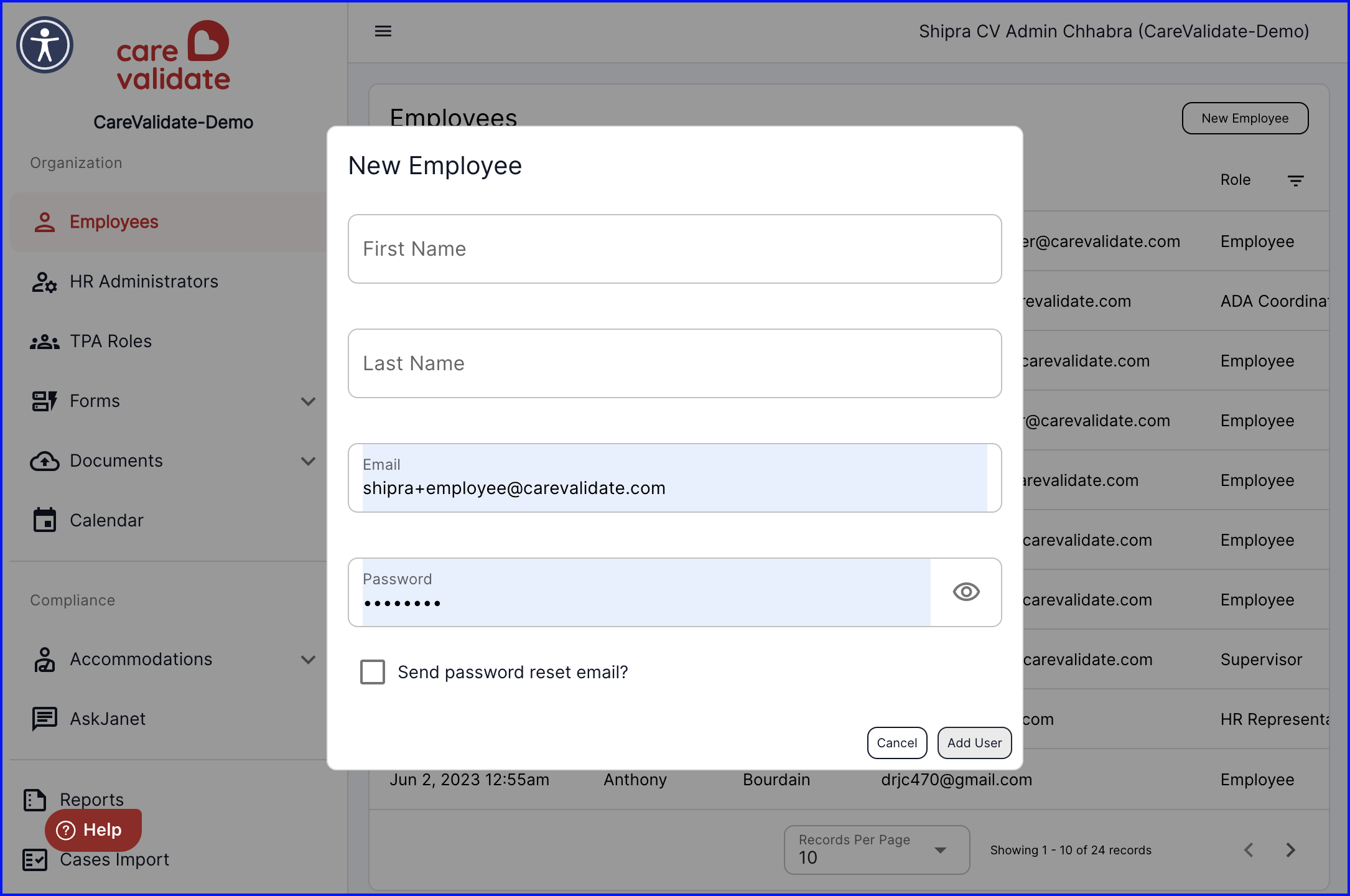This screenshot has width=1350, height=896.
Task: Click the CareValidate logo
Action: pos(174,55)
